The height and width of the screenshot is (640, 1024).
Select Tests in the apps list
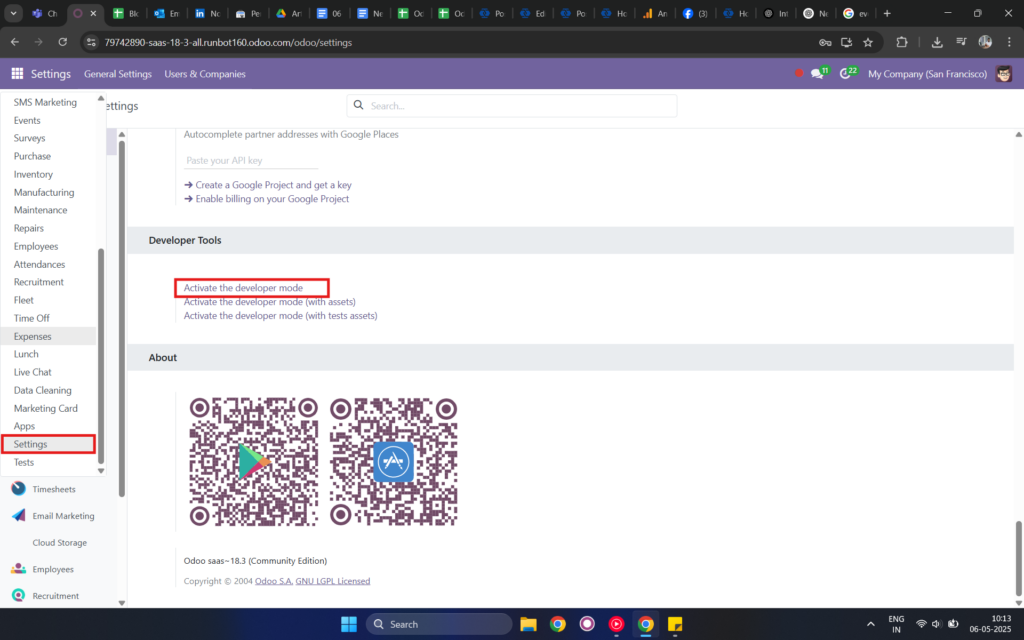[24, 462]
